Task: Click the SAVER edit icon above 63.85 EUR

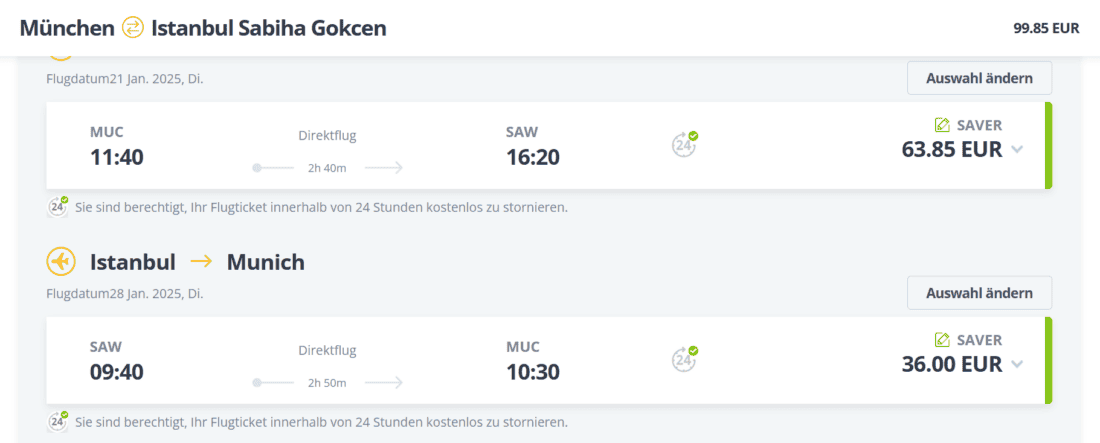Action: [941, 125]
